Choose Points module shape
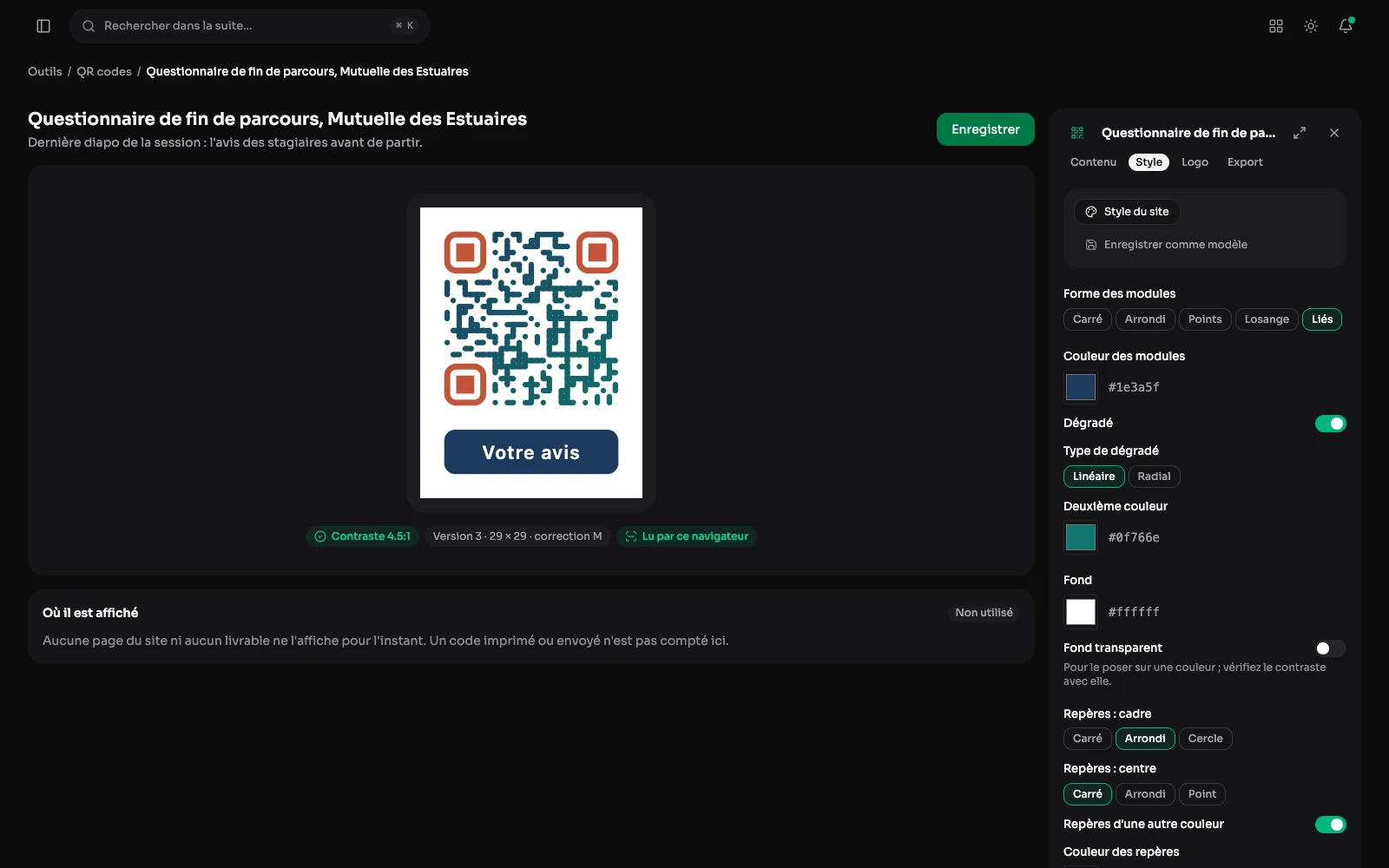The height and width of the screenshot is (868, 1389). click(x=1205, y=319)
